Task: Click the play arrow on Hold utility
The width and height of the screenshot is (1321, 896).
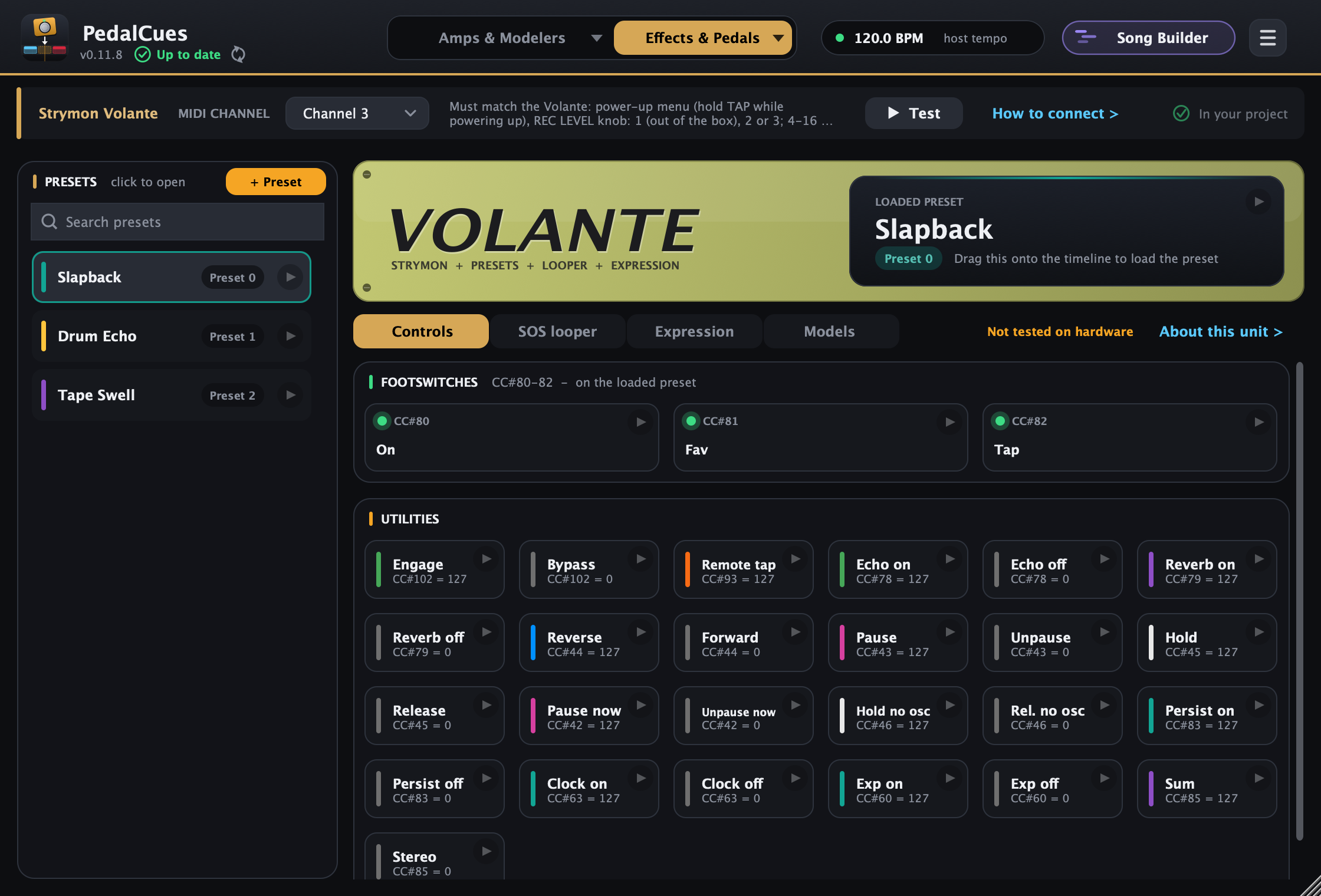Action: tap(1258, 631)
